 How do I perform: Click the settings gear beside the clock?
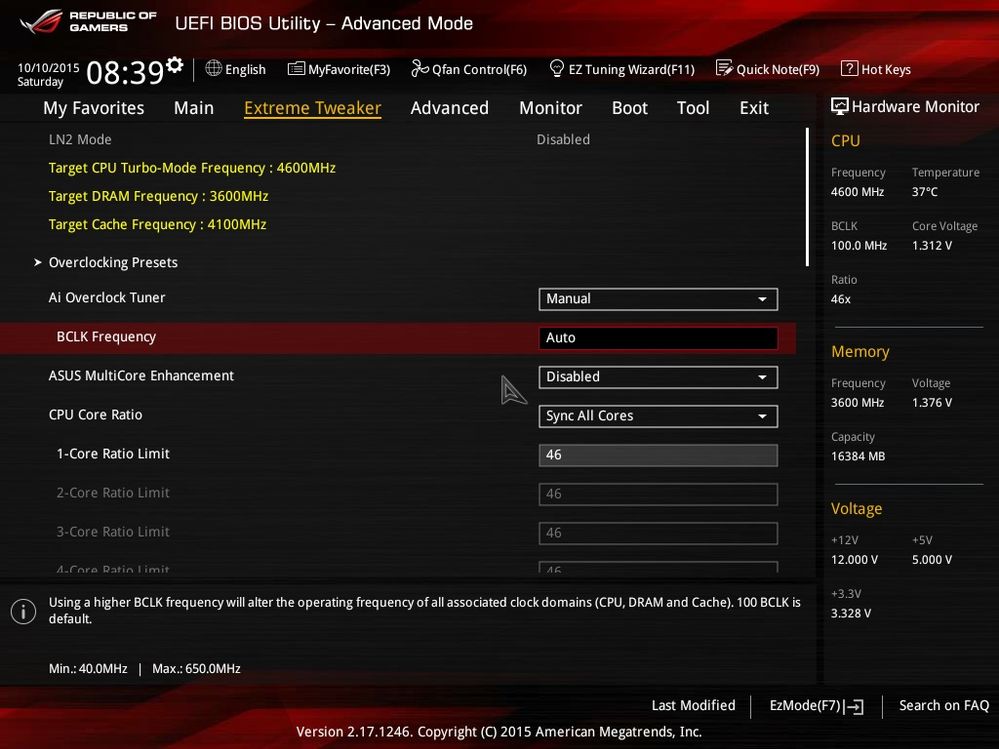coord(175,64)
